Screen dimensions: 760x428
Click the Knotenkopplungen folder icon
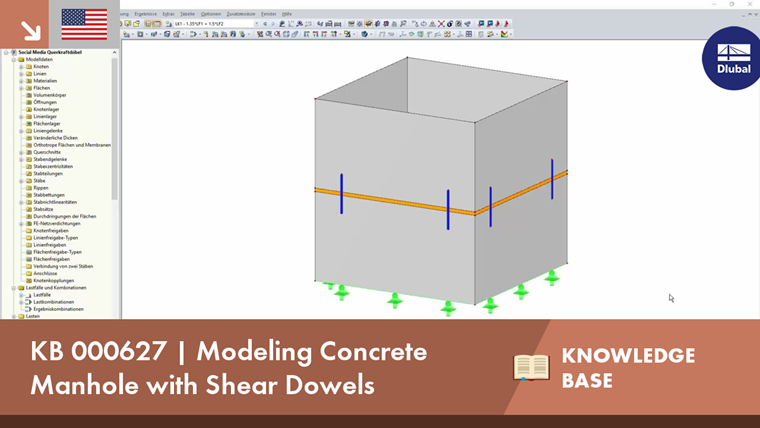pos(29,281)
